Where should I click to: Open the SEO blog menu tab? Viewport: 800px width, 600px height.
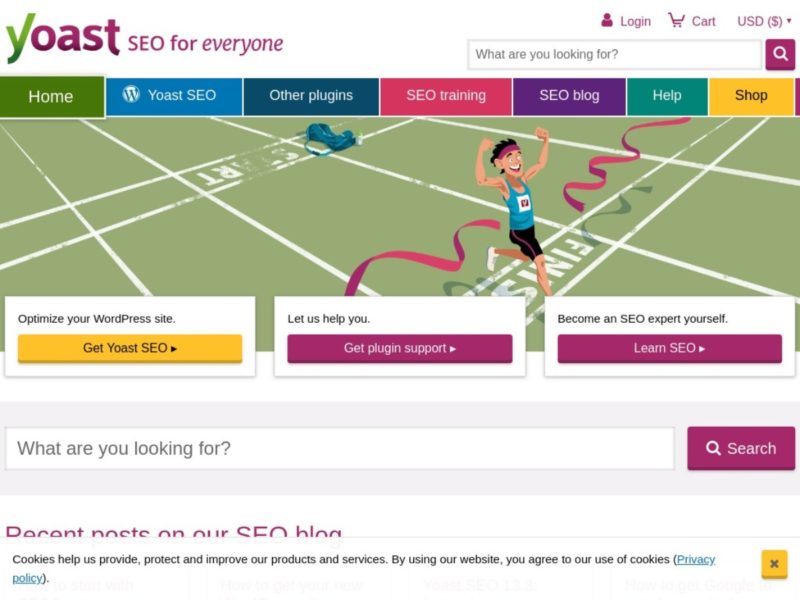[x=569, y=95]
